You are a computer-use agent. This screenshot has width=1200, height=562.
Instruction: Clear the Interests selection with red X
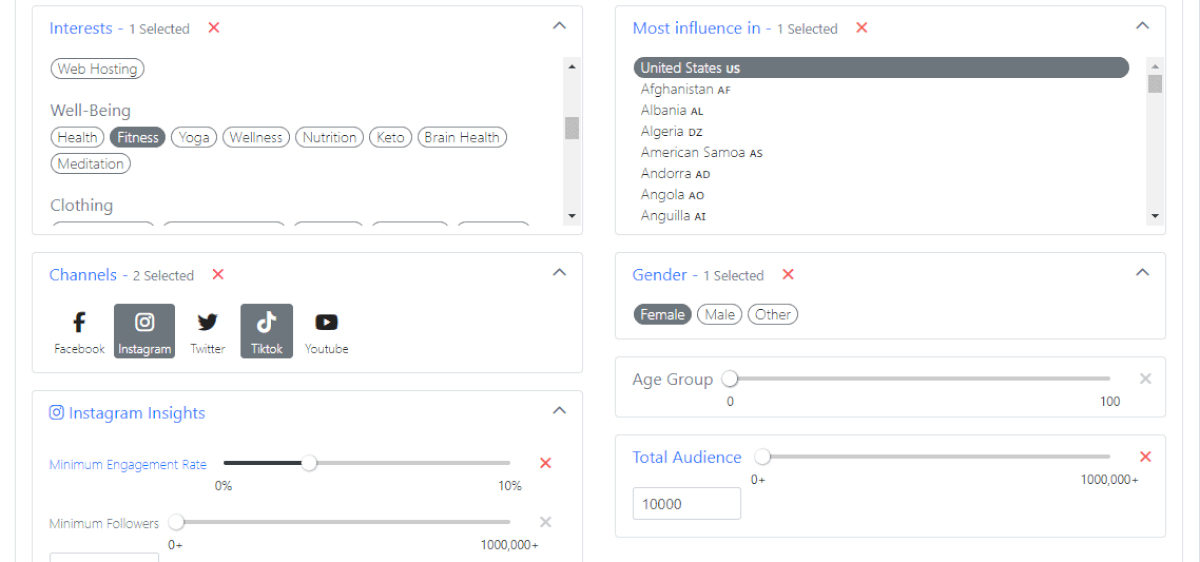[x=214, y=28]
